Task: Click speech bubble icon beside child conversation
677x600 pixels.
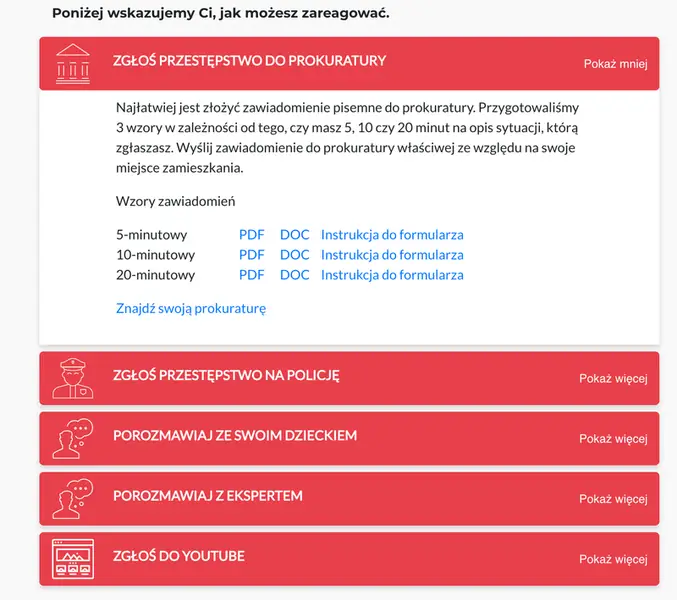Action: tap(73, 438)
